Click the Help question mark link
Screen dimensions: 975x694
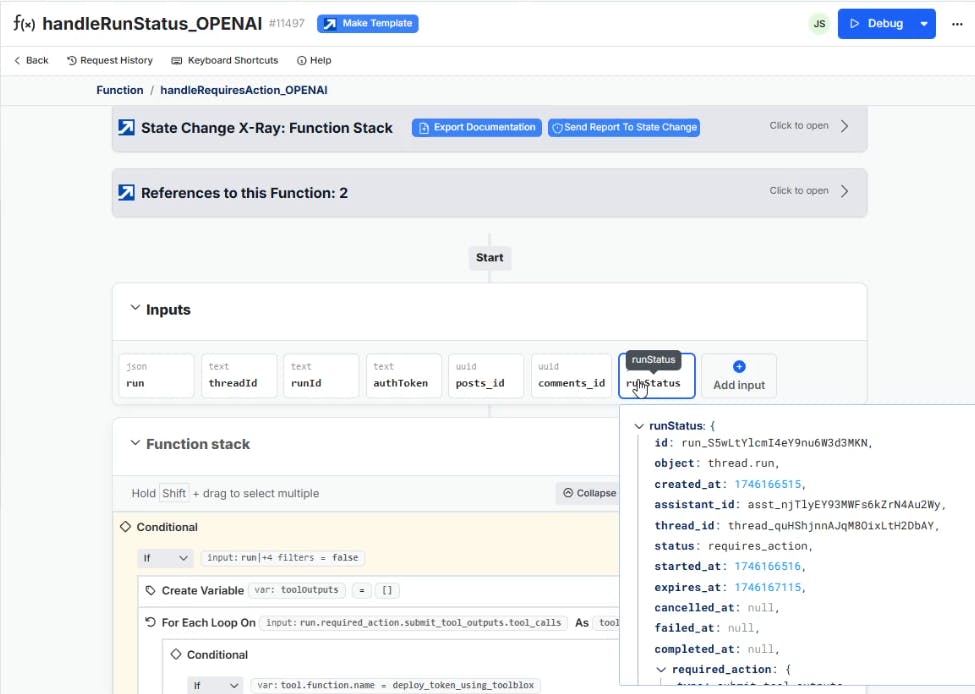pyautogui.click(x=313, y=60)
